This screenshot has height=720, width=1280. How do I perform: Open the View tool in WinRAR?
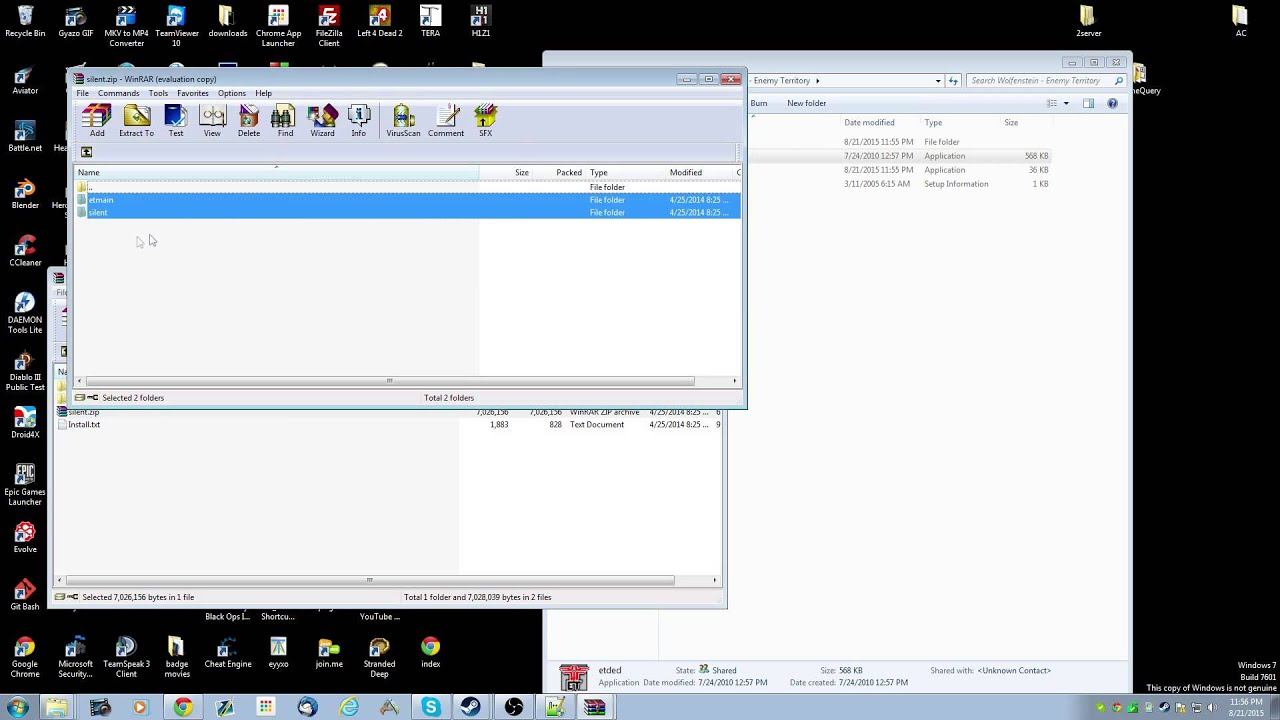coord(212,121)
